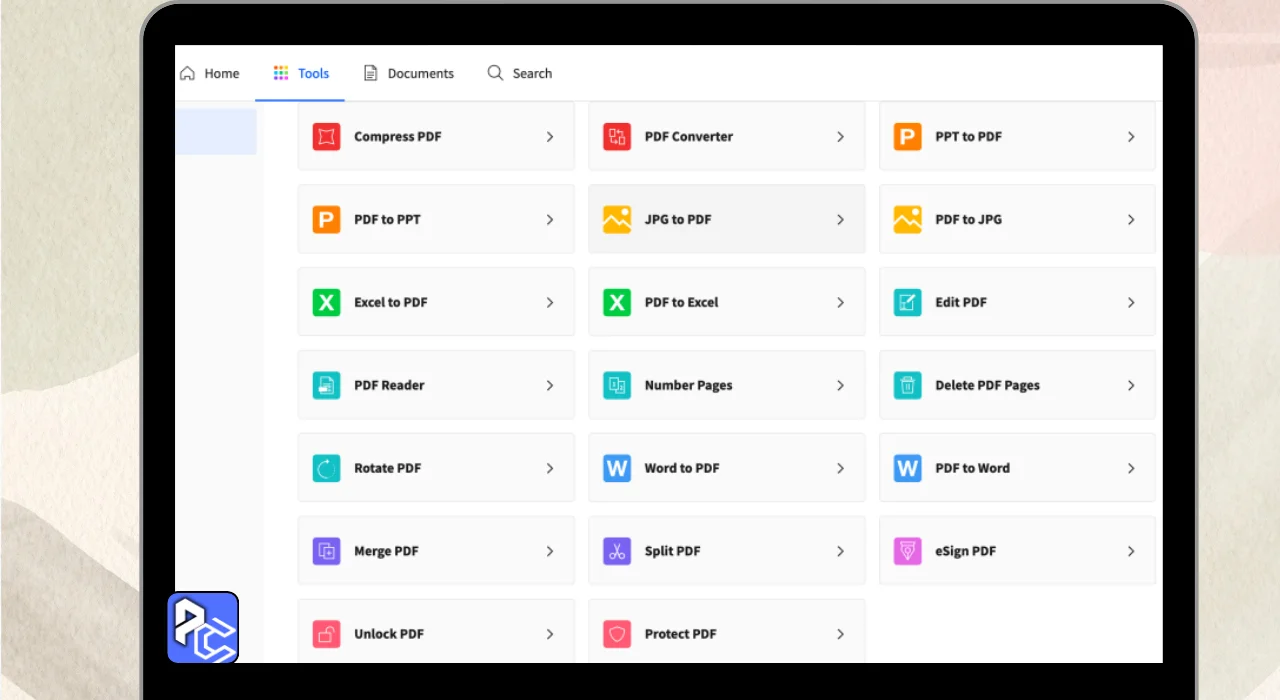
Task: Click the PDF to JPG image icon
Action: tap(907, 220)
